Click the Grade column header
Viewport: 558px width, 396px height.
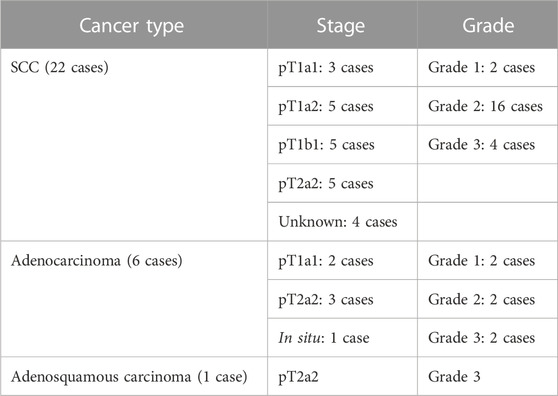(488, 25)
